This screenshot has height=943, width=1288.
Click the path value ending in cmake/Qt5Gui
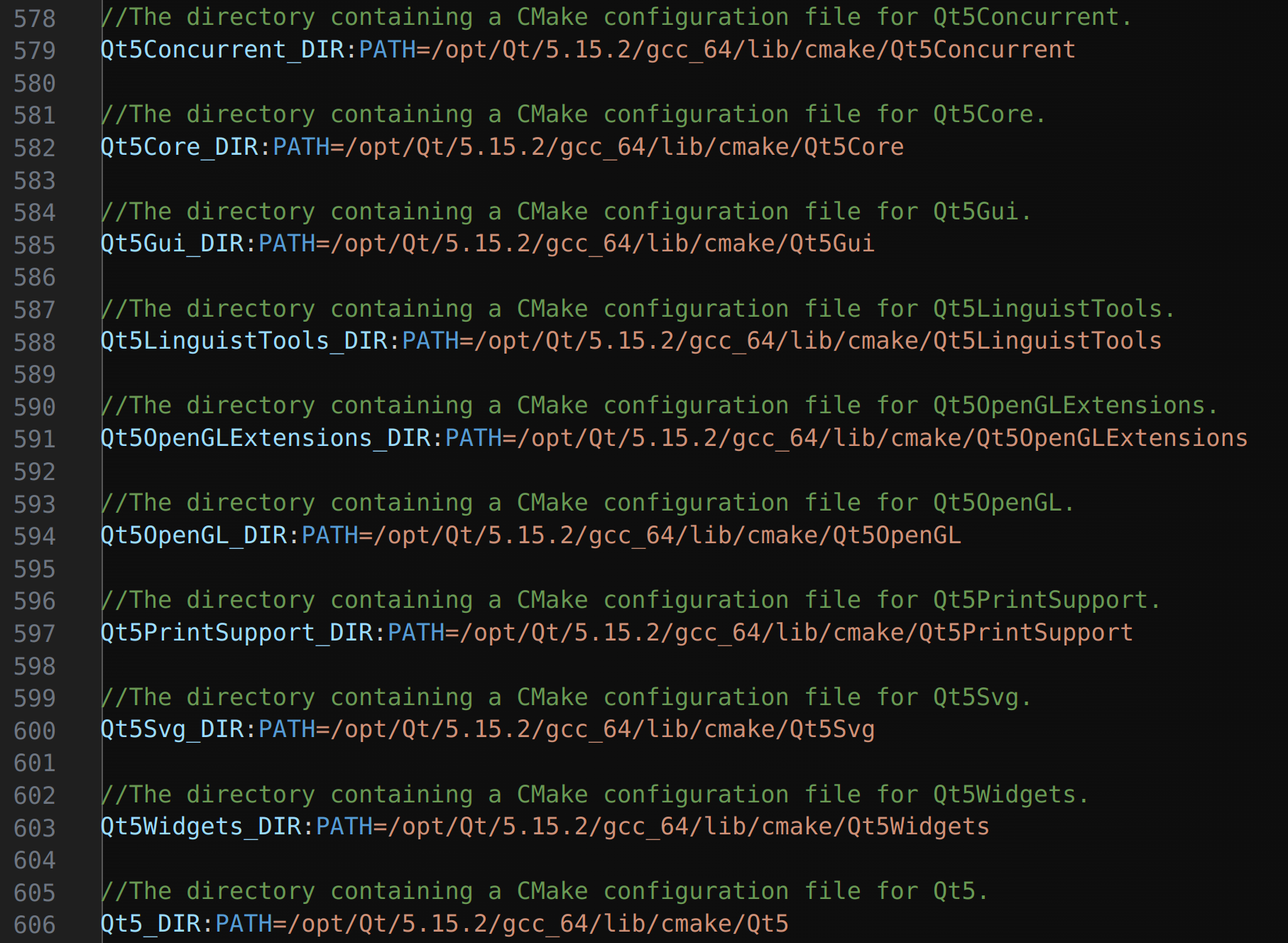tap(602, 244)
